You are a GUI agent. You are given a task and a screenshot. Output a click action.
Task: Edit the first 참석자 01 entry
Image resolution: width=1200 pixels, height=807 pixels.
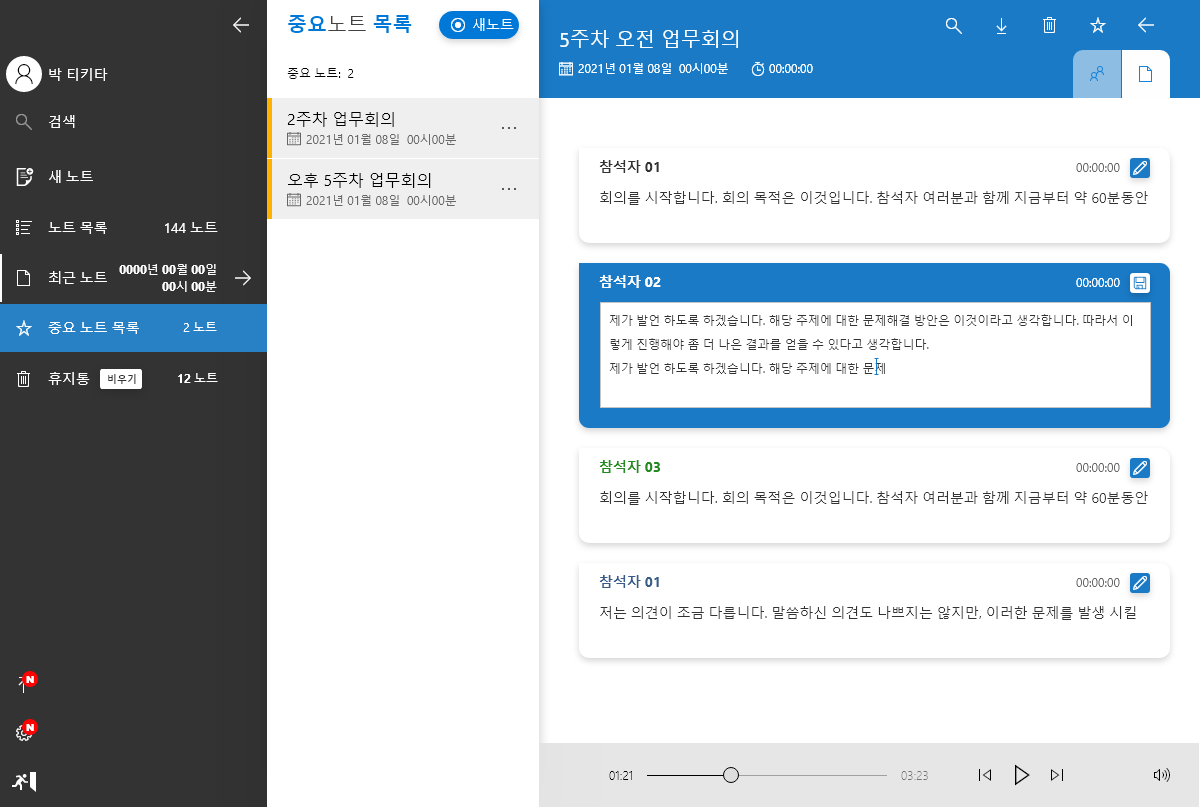1139,167
